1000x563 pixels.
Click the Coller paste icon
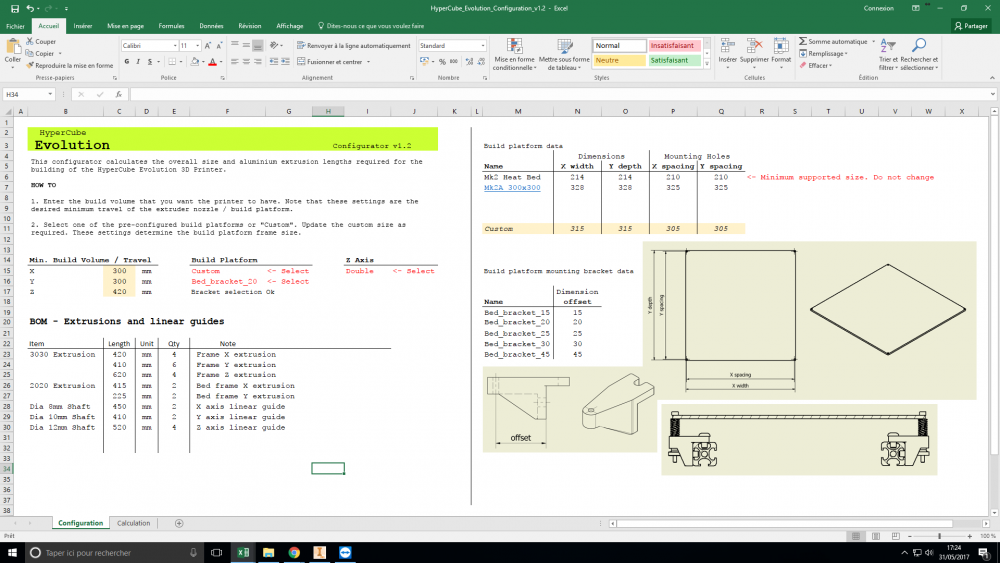(x=13, y=47)
